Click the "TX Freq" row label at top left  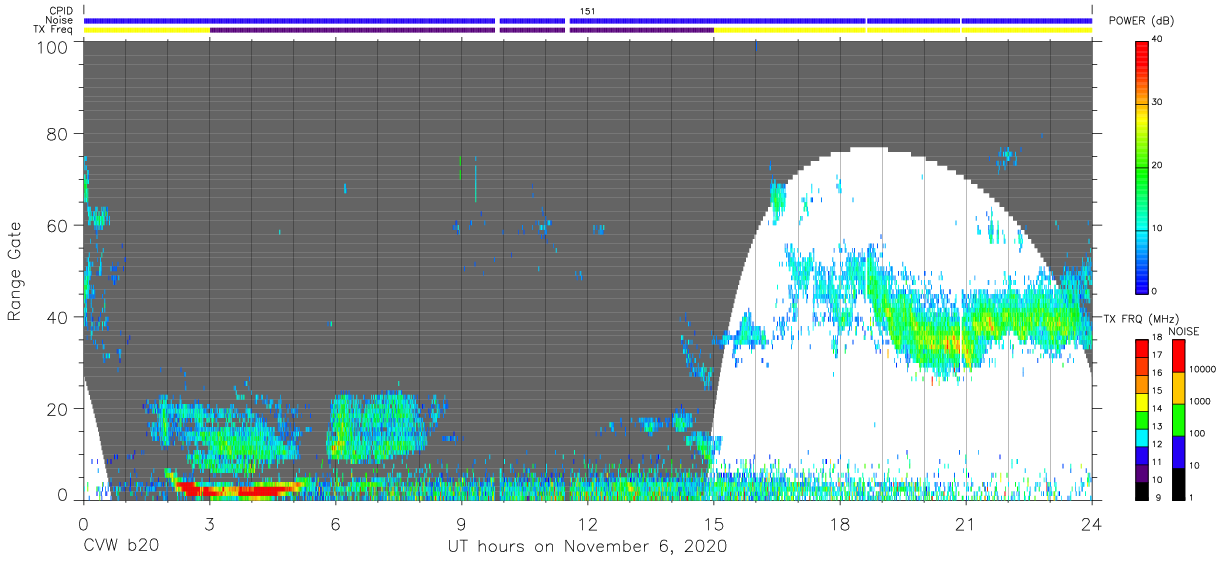[x=55, y=30]
